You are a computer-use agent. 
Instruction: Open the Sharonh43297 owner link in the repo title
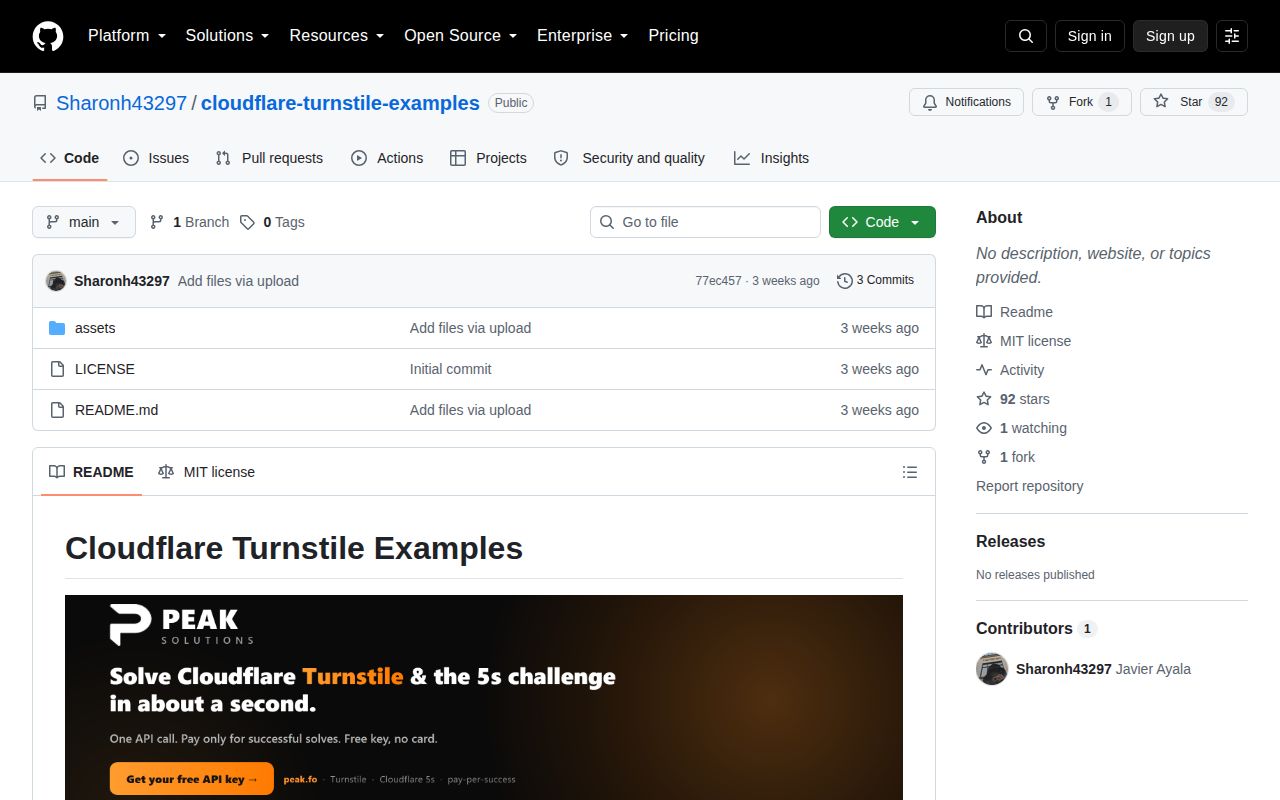pyautogui.click(x=122, y=103)
